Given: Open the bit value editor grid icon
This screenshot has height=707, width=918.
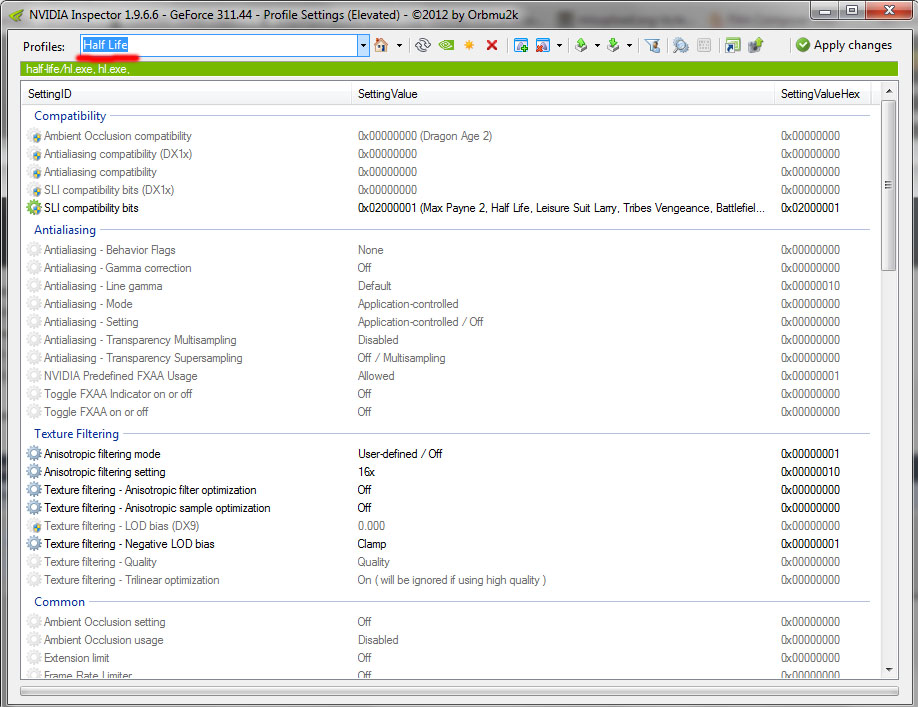Looking at the screenshot, I should pos(704,45).
